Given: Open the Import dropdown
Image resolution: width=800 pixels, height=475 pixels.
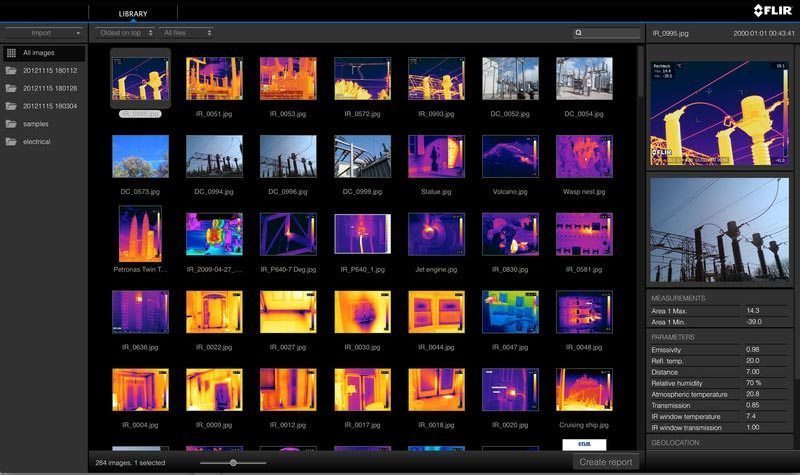Looking at the screenshot, I should pyautogui.click(x=42, y=33).
